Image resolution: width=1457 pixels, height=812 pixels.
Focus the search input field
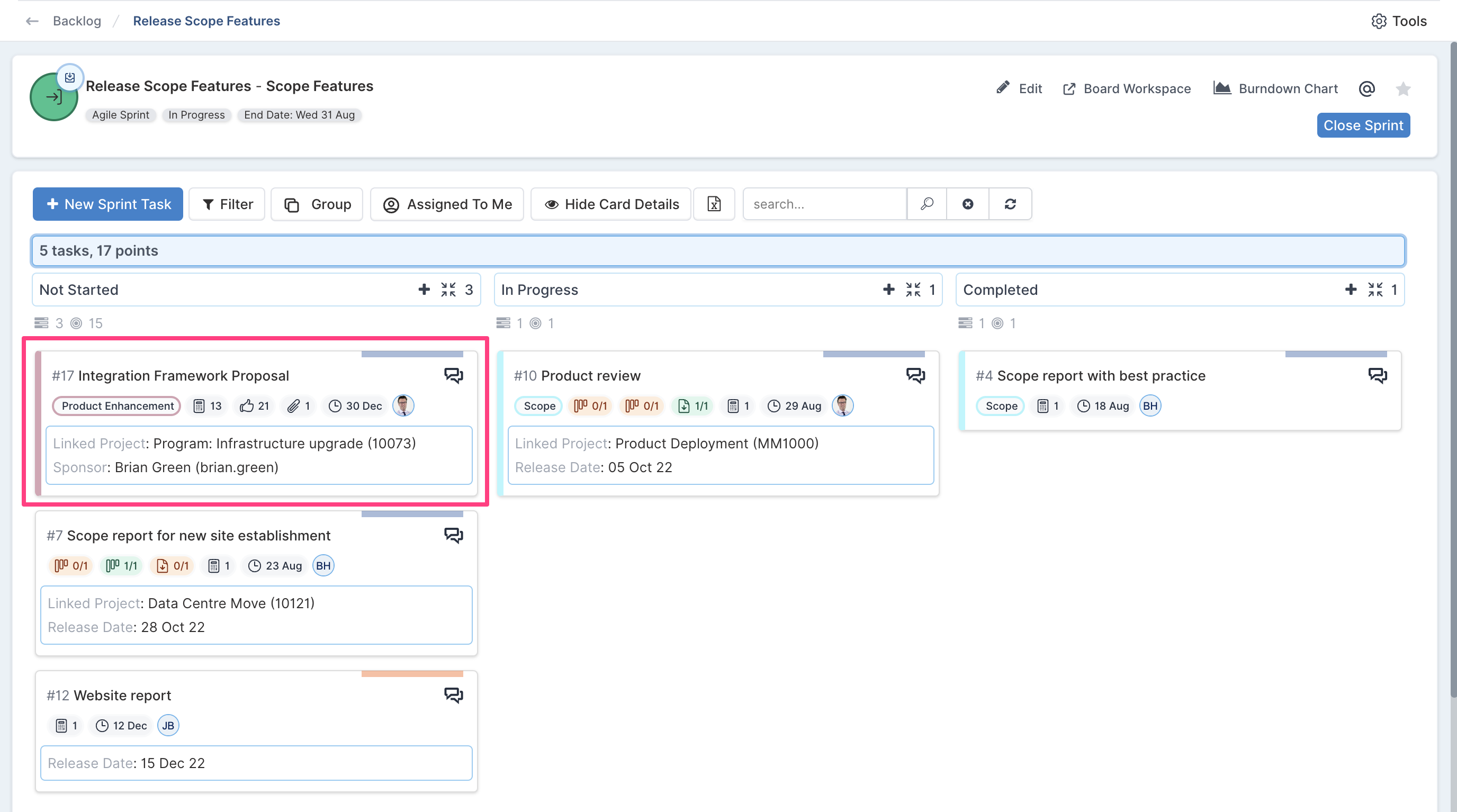click(825, 204)
